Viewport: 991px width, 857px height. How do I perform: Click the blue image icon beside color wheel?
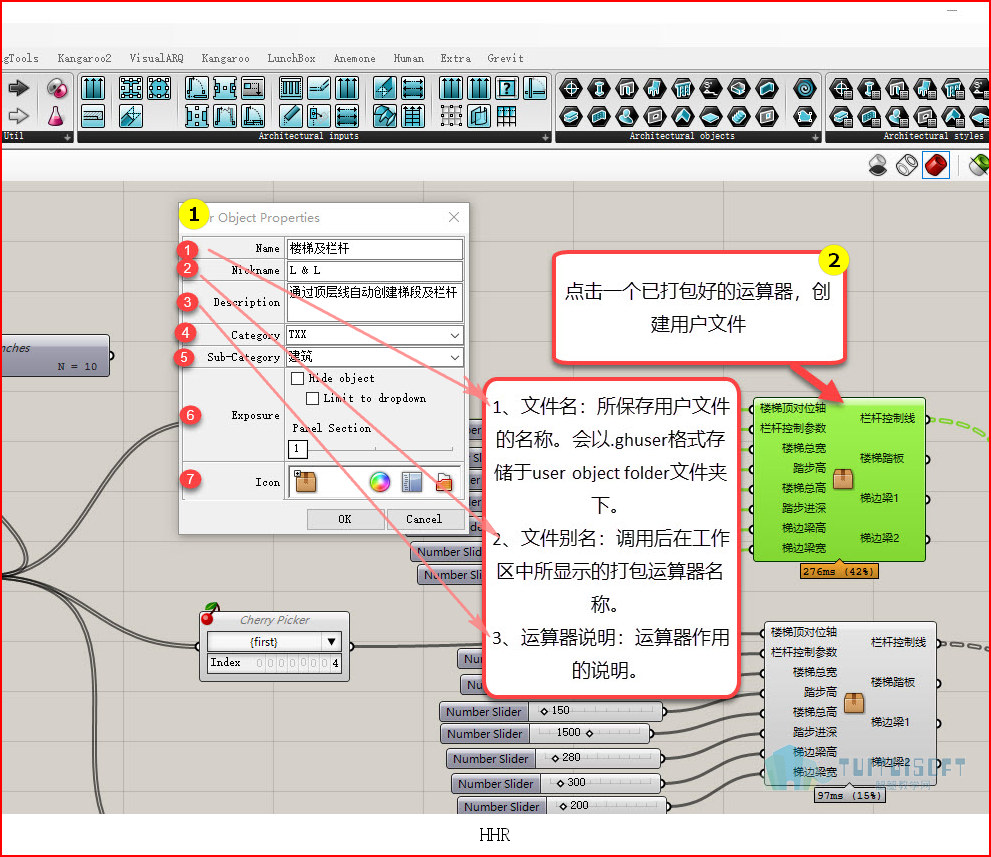point(411,482)
